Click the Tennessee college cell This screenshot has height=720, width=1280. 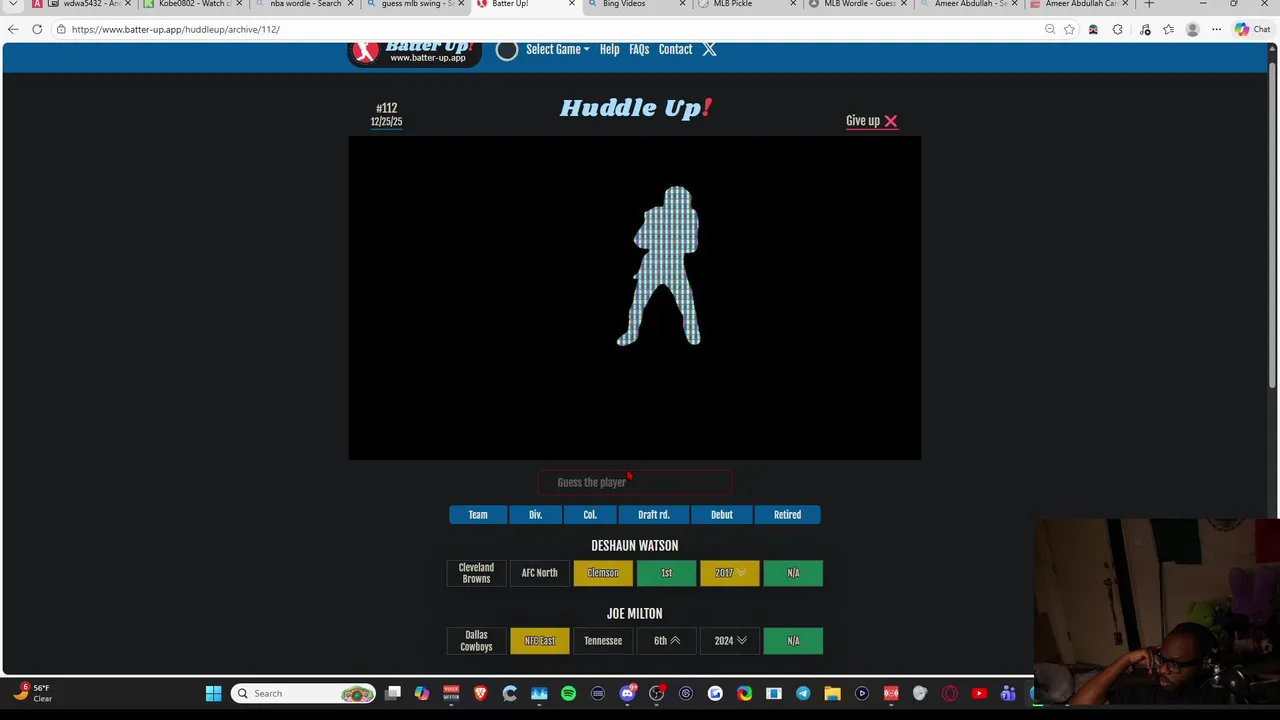pos(603,641)
